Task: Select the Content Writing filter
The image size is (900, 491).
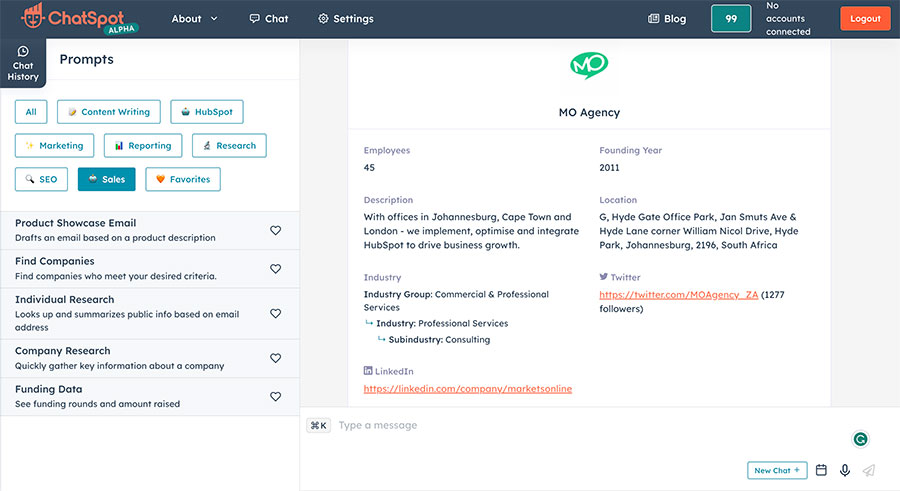Action: coord(108,112)
